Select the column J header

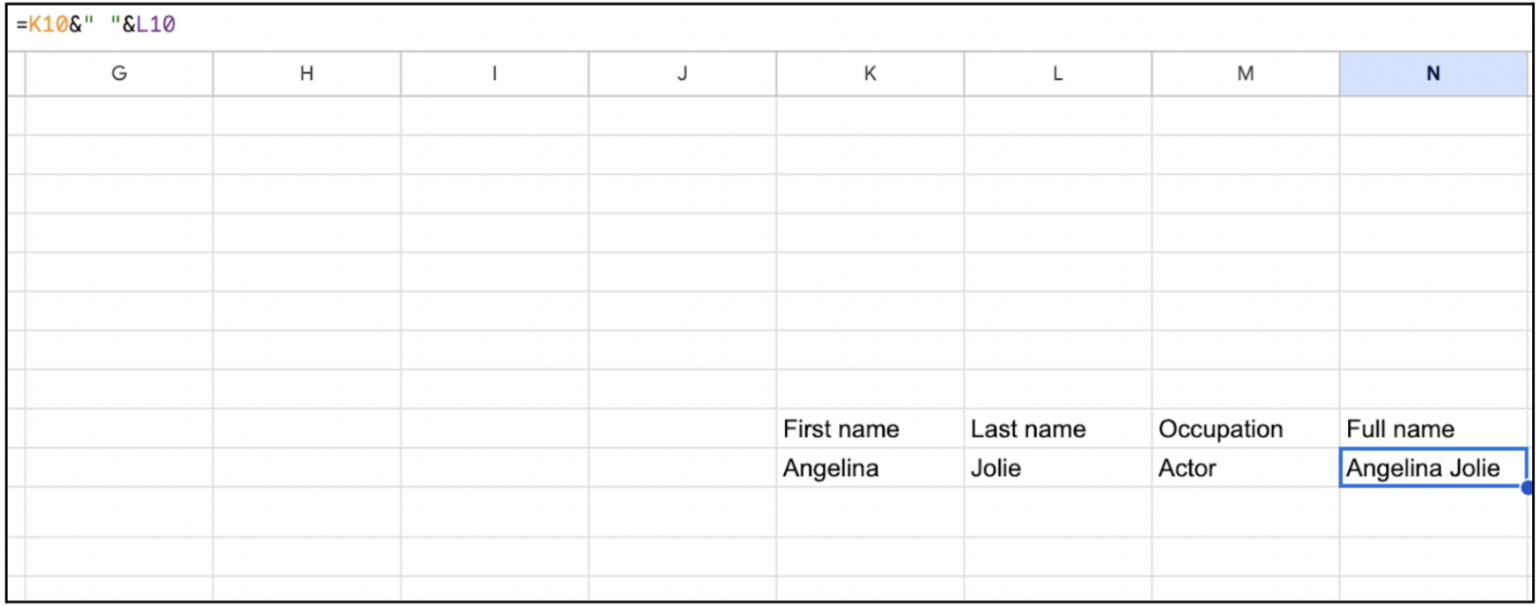coord(682,73)
